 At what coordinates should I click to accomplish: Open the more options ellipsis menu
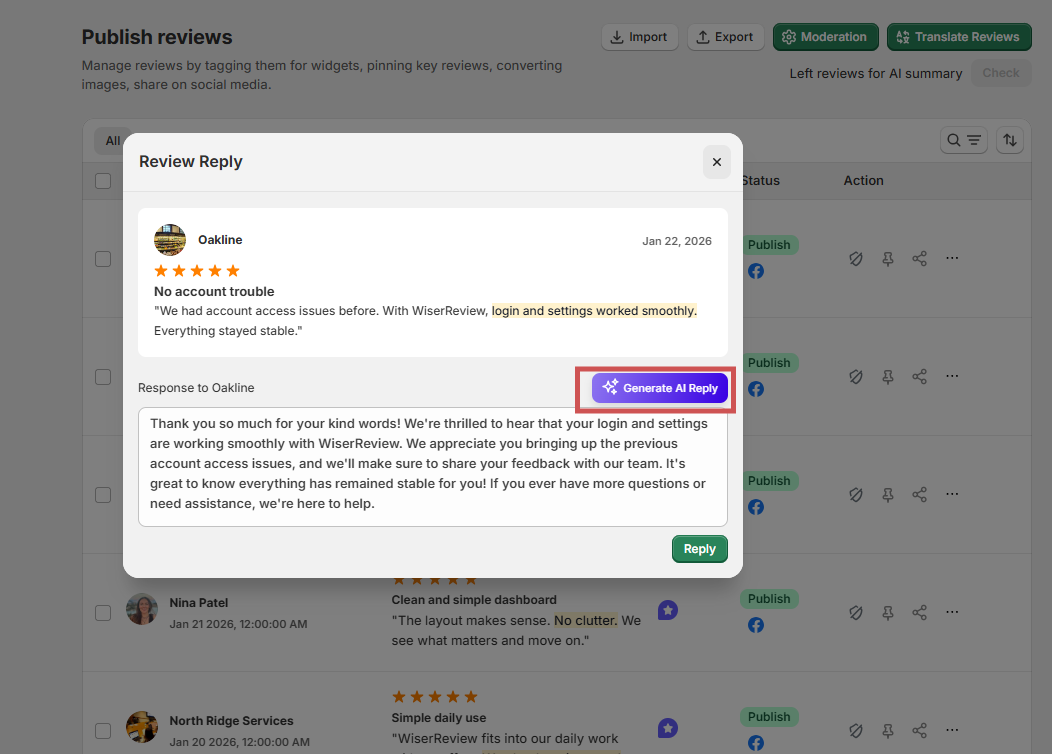[x=952, y=258]
